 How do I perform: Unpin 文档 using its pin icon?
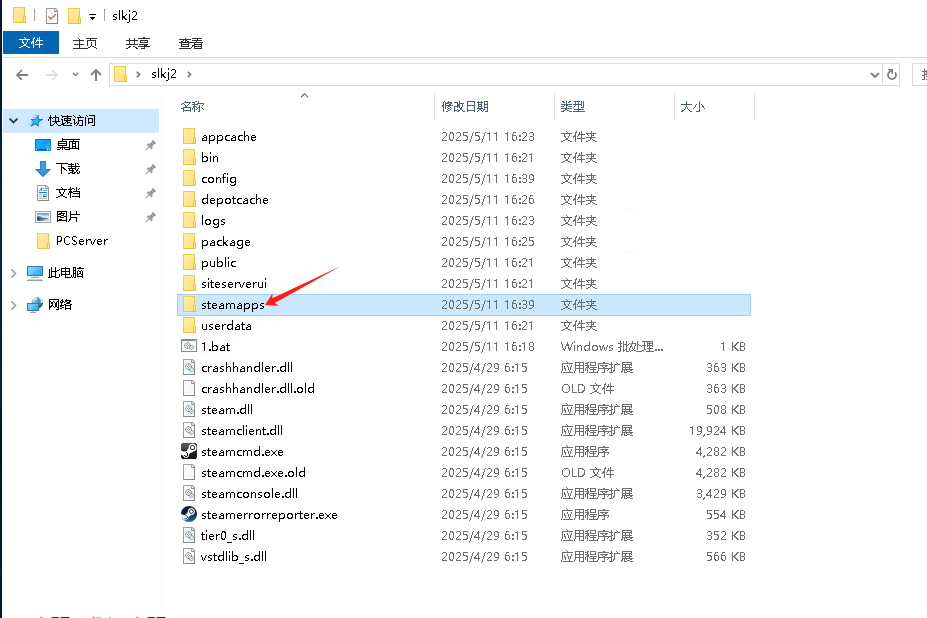click(151, 193)
